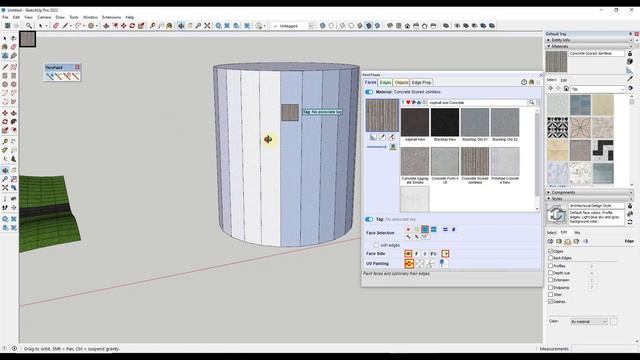This screenshot has height=360, width=640.
Task: Toggle the Edges checkbox in Styles
Action: (x=550, y=251)
